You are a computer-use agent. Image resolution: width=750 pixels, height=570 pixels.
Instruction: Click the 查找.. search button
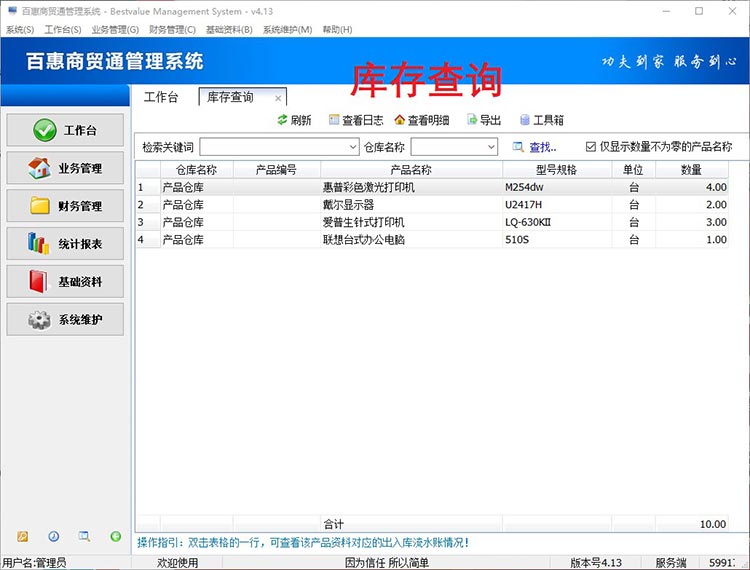(x=534, y=147)
